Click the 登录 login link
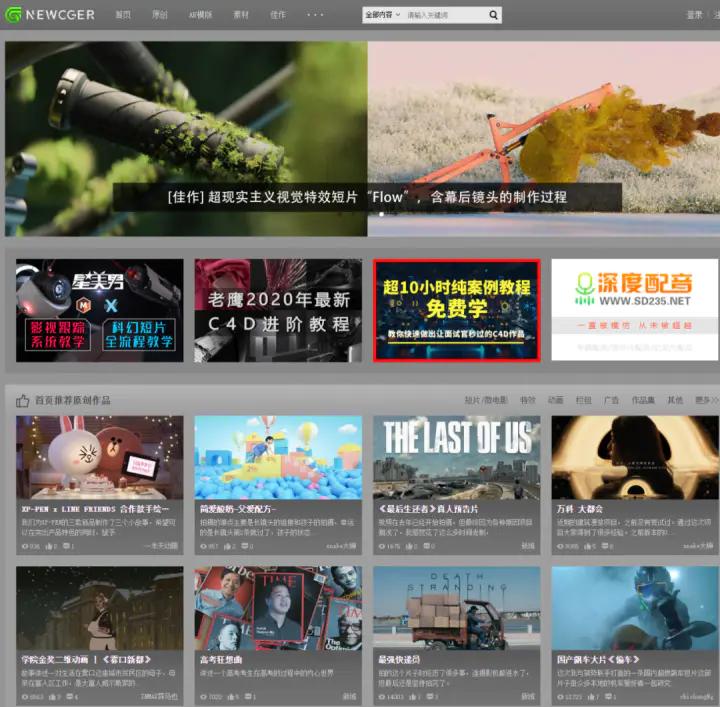Image resolution: width=720 pixels, height=707 pixels. coord(694,15)
